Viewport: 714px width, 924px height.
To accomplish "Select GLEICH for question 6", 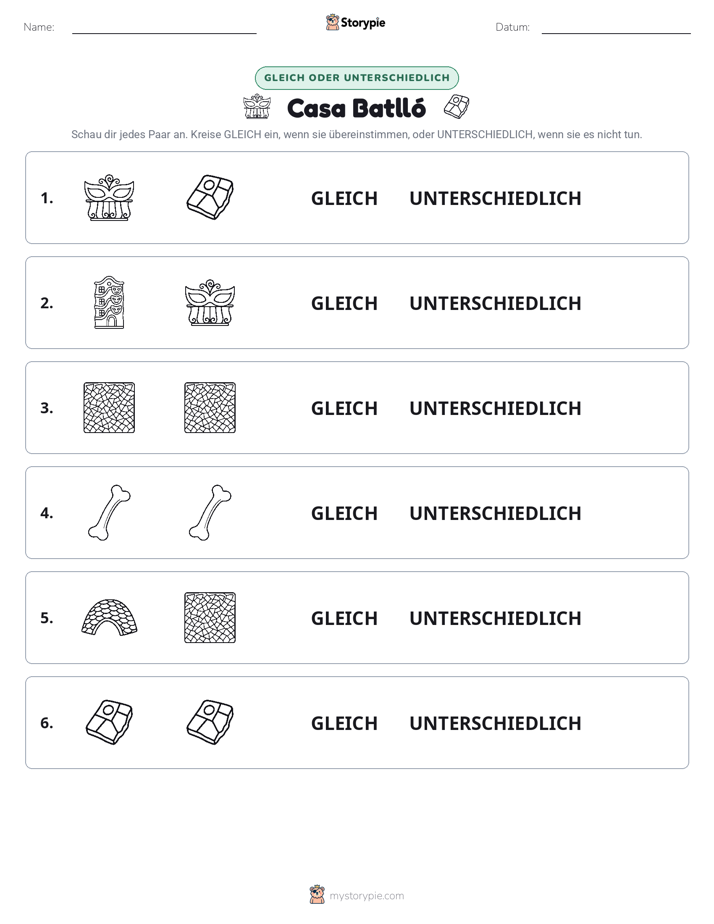I will [x=344, y=723].
